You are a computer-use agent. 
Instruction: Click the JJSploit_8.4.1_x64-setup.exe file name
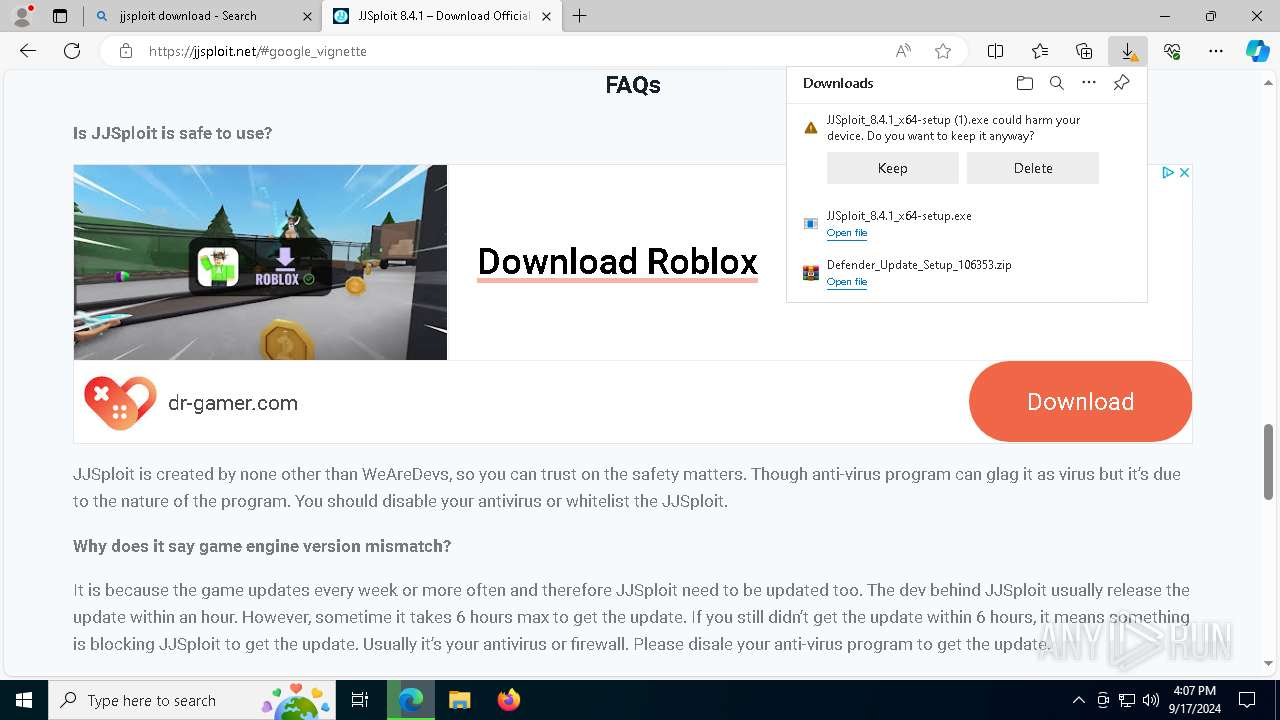(899, 216)
